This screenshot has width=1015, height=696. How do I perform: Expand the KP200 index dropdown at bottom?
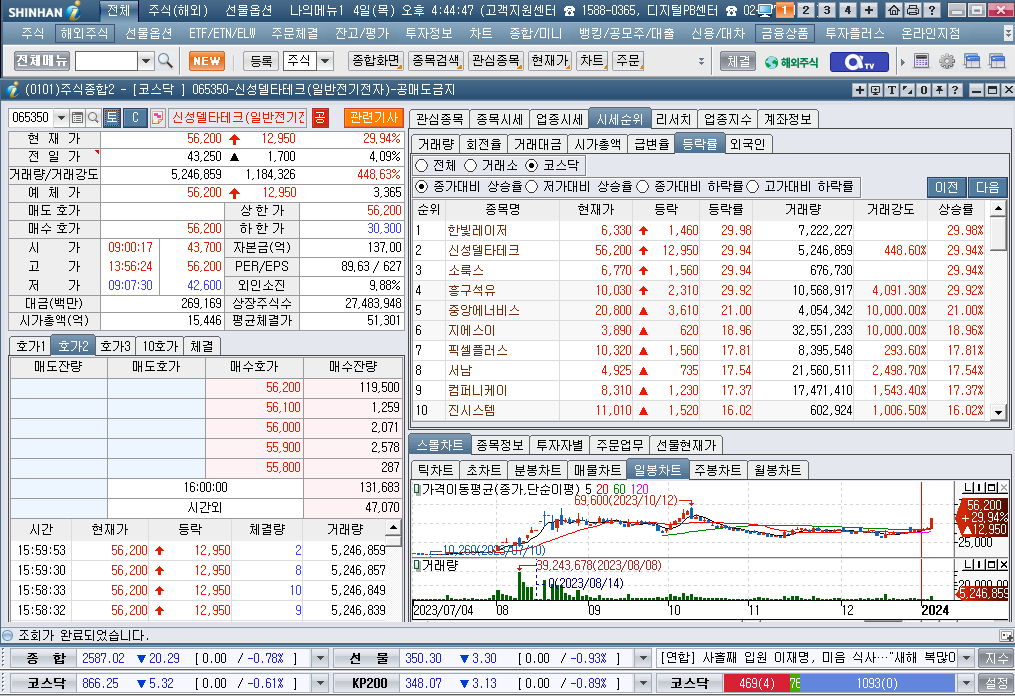click(643, 682)
